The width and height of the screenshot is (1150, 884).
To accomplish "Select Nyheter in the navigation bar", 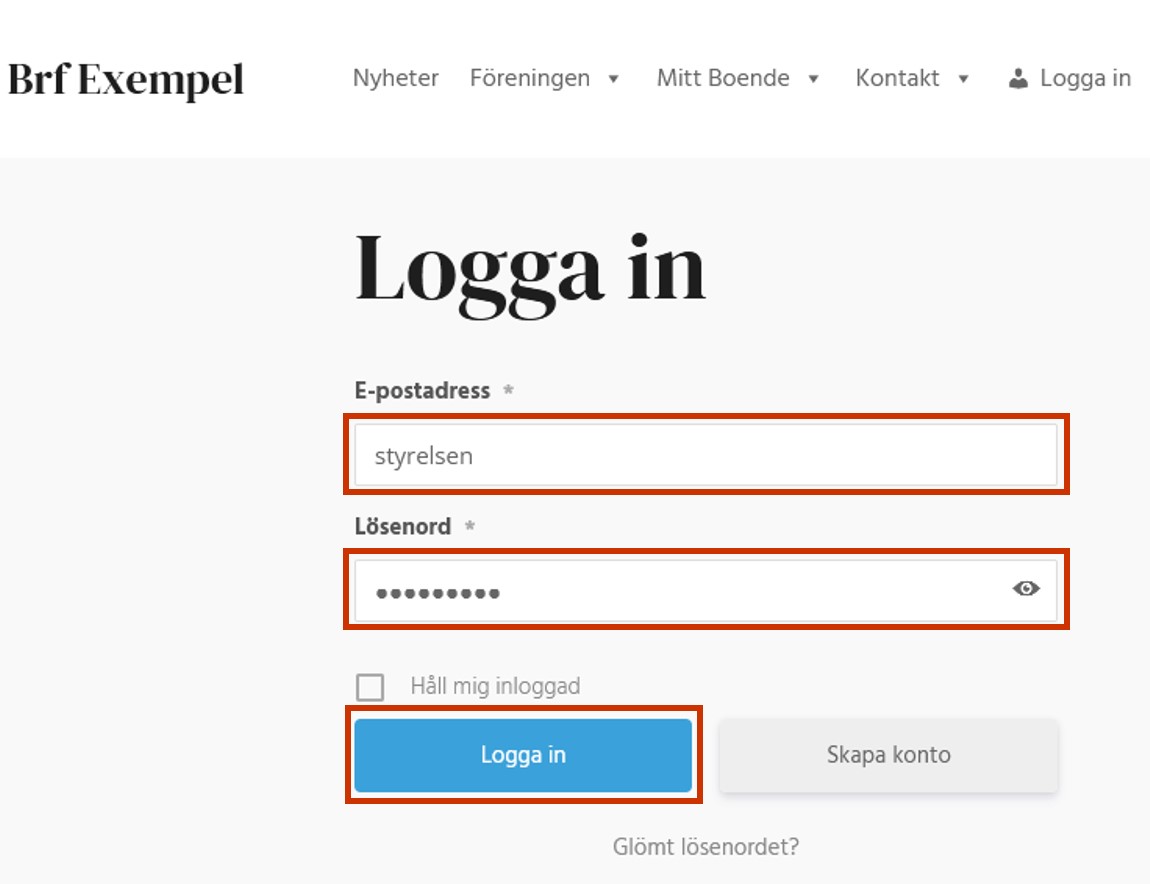I will pyautogui.click(x=395, y=77).
